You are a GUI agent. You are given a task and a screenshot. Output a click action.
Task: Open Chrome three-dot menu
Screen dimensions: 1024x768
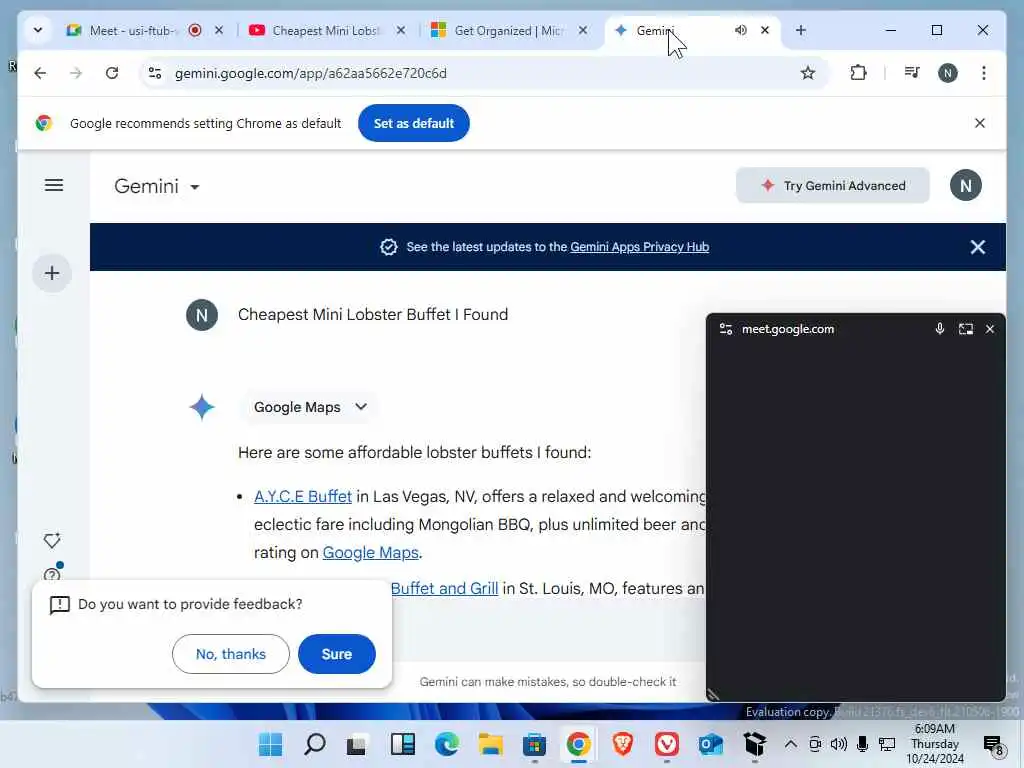(984, 73)
